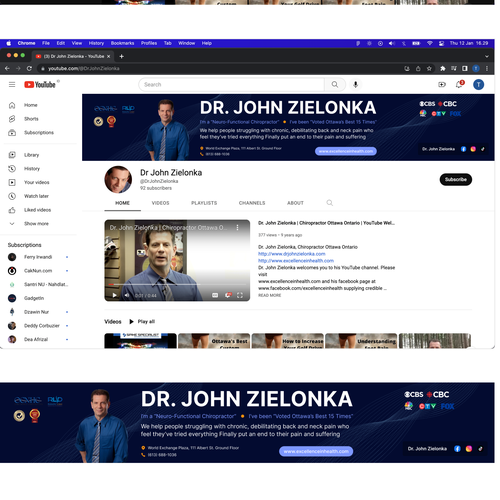Switch to the VIDEOS channel tab
The height and width of the screenshot is (500, 500).
pyautogui.click(x=160, y=203)
